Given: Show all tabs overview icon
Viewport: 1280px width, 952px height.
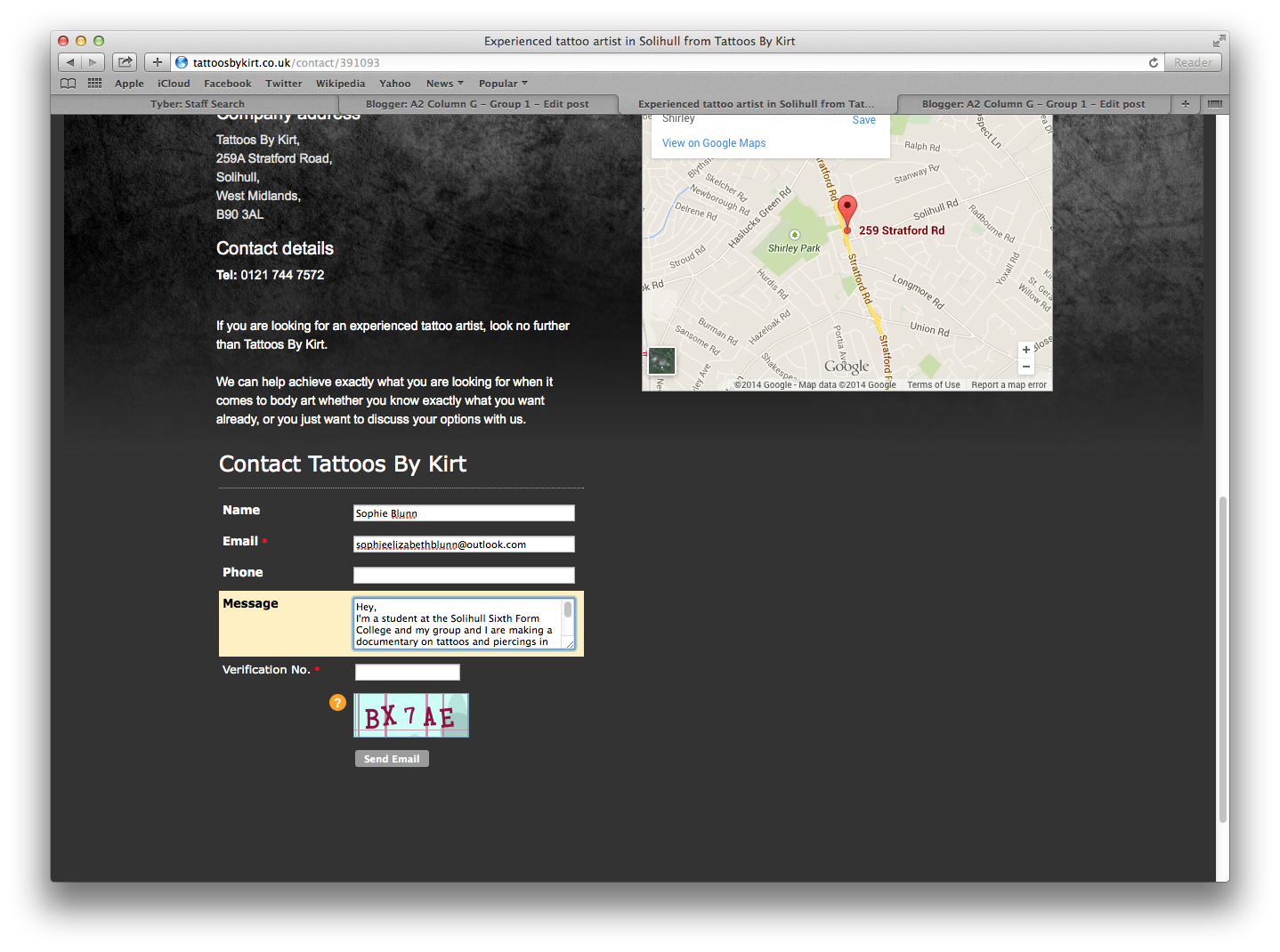Looking at the screenshot, I should (1214, 104).
